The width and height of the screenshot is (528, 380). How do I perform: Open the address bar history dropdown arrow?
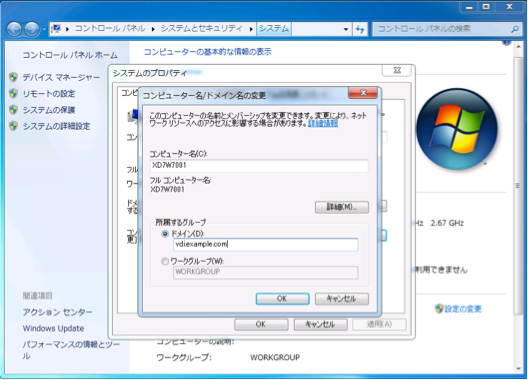point(345,29)
